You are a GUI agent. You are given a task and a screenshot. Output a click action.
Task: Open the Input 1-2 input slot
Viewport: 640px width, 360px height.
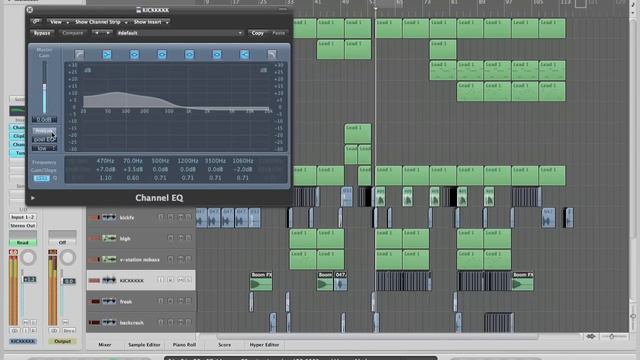point(23,217)
